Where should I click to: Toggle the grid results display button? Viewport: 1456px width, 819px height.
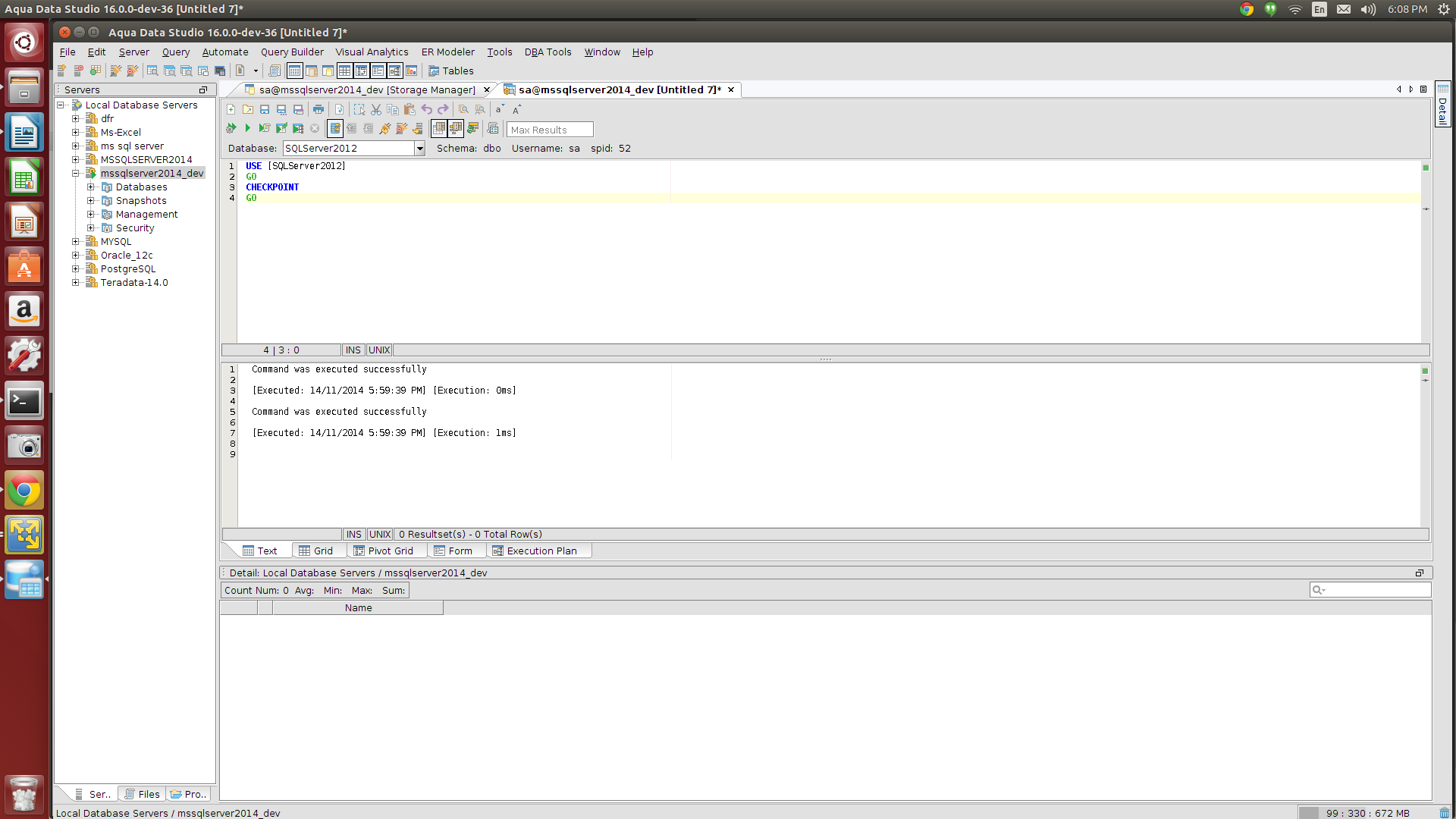click(x=439, y=128)
